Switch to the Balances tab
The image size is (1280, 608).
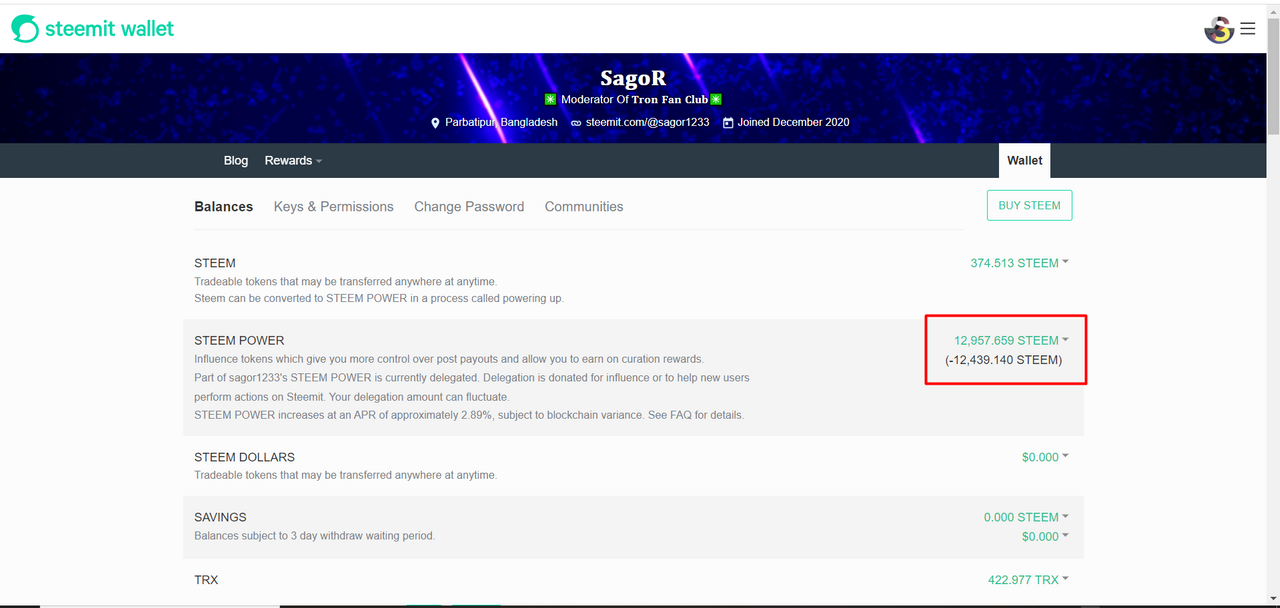(x=224, y=207)
